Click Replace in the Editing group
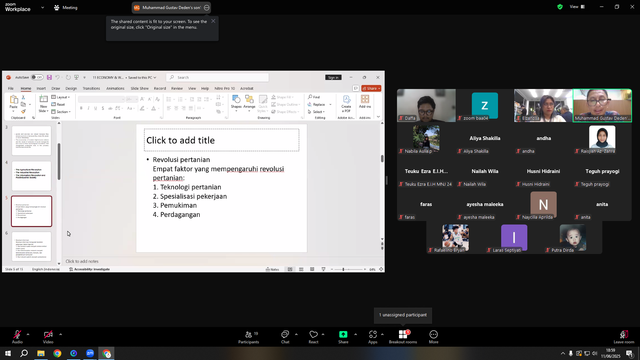640x360 pixels. (317, 104)
